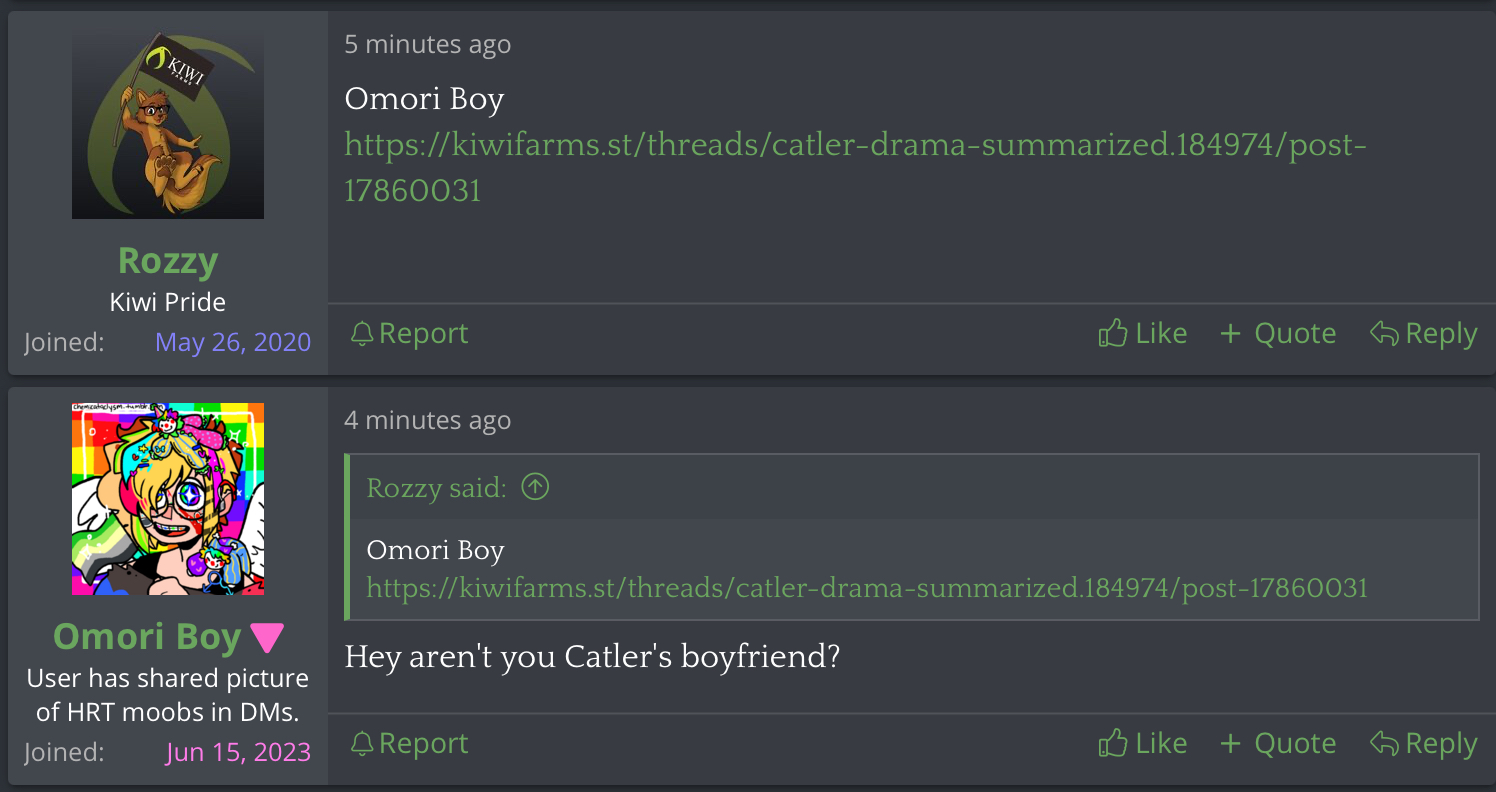Click the reply arrow icon on Omori Boy's post
Viewport: 1496px width, 792px height.
click(1384, 744)
